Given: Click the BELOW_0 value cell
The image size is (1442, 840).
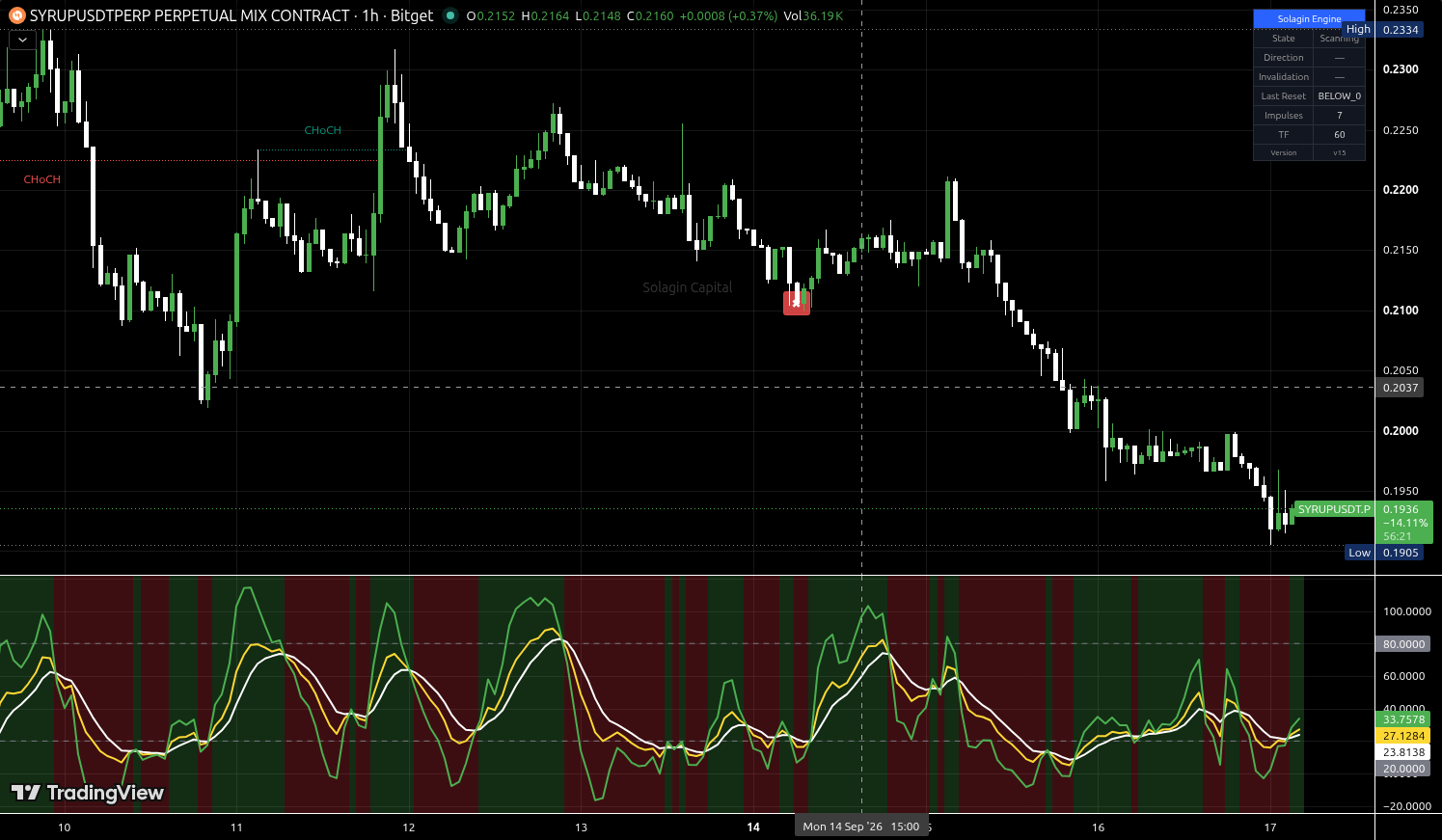Looking at the screenshot, I should coord(1340,96).
